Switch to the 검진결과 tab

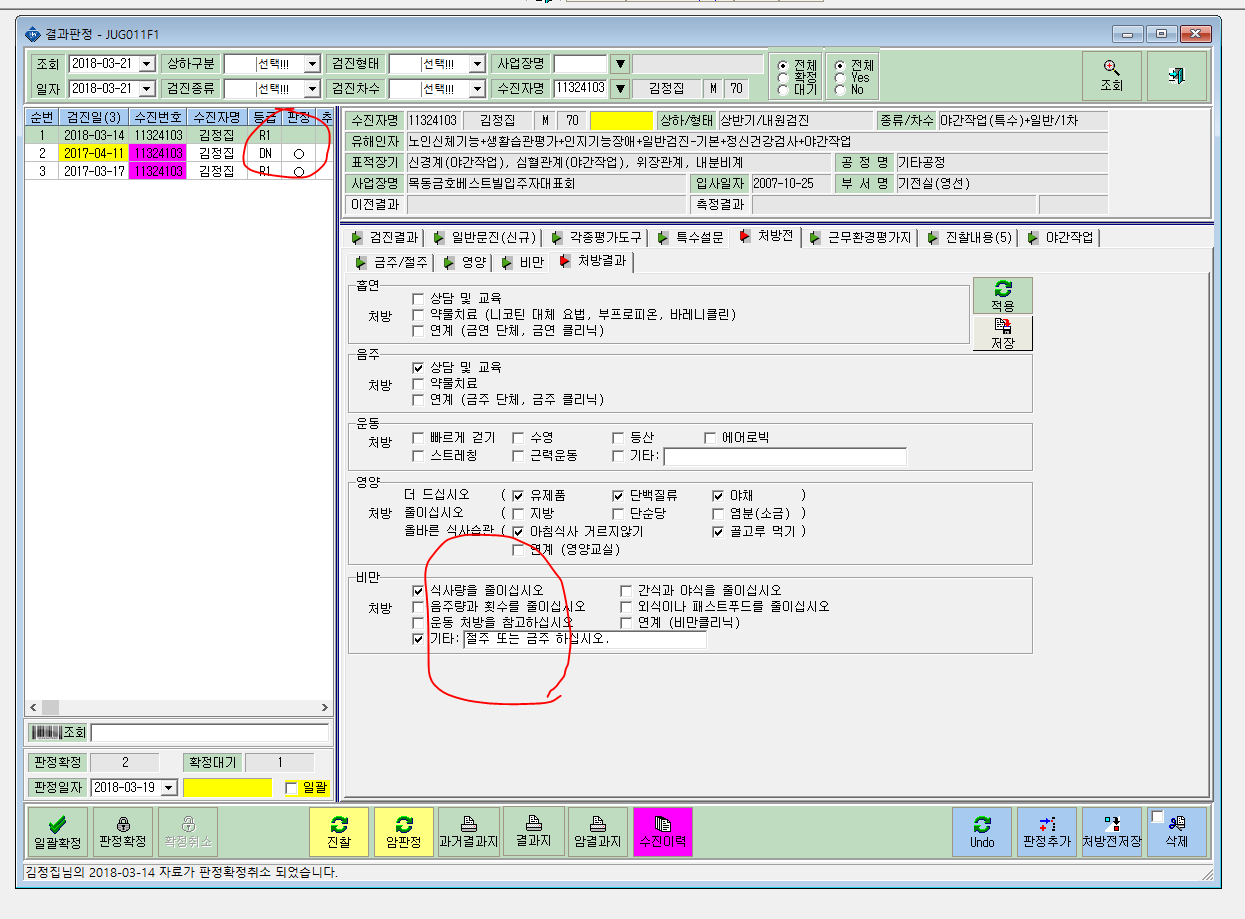click(x=385, y=237)
